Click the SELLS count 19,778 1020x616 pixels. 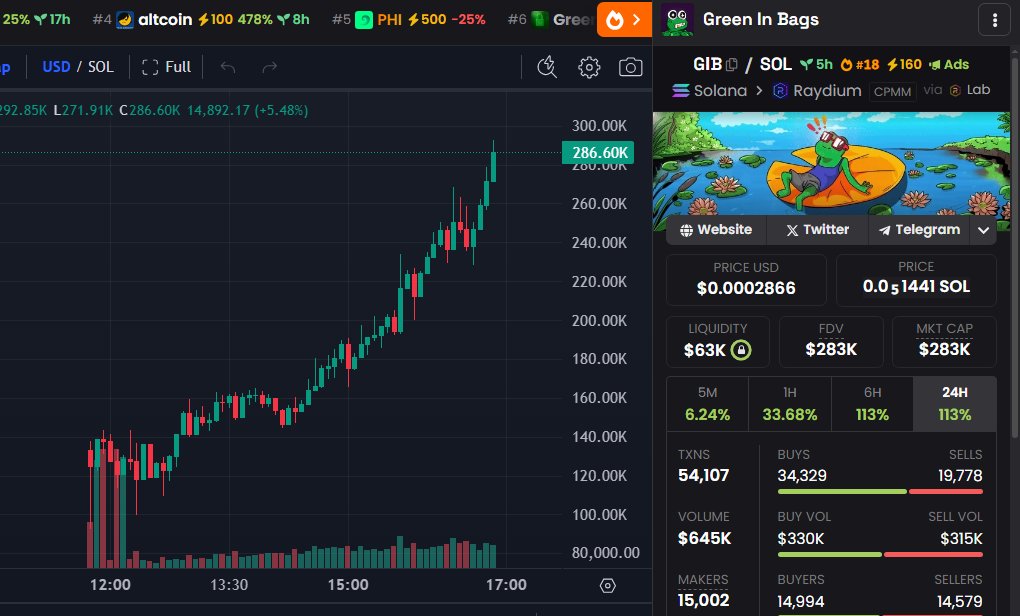coord(960,475)
